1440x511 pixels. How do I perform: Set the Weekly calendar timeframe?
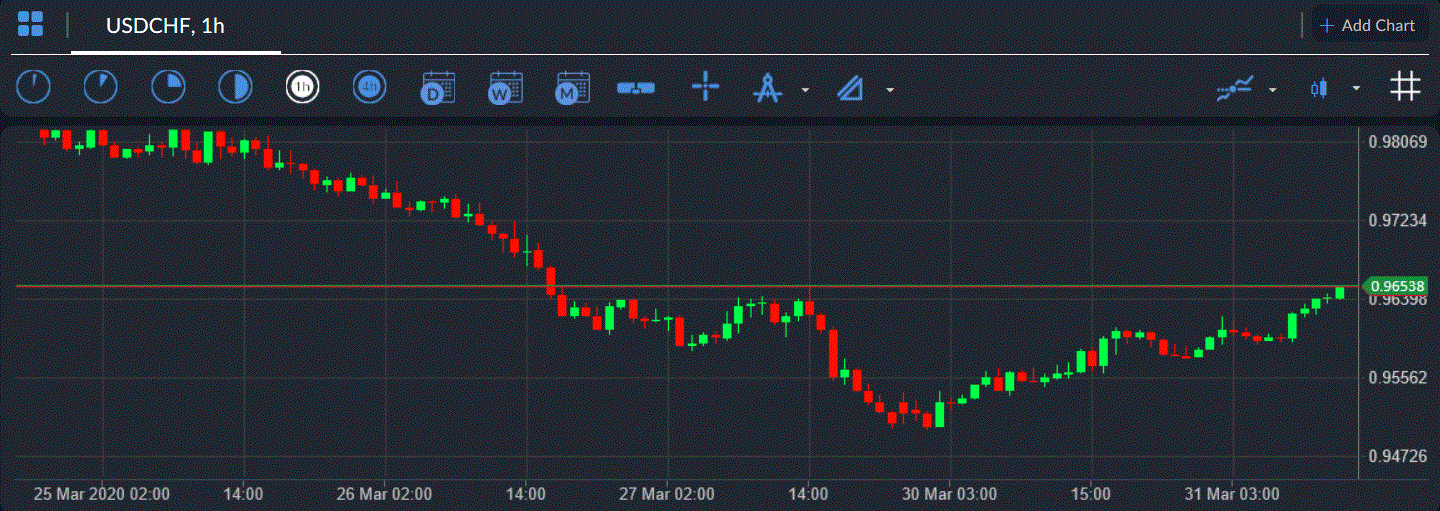504,88
